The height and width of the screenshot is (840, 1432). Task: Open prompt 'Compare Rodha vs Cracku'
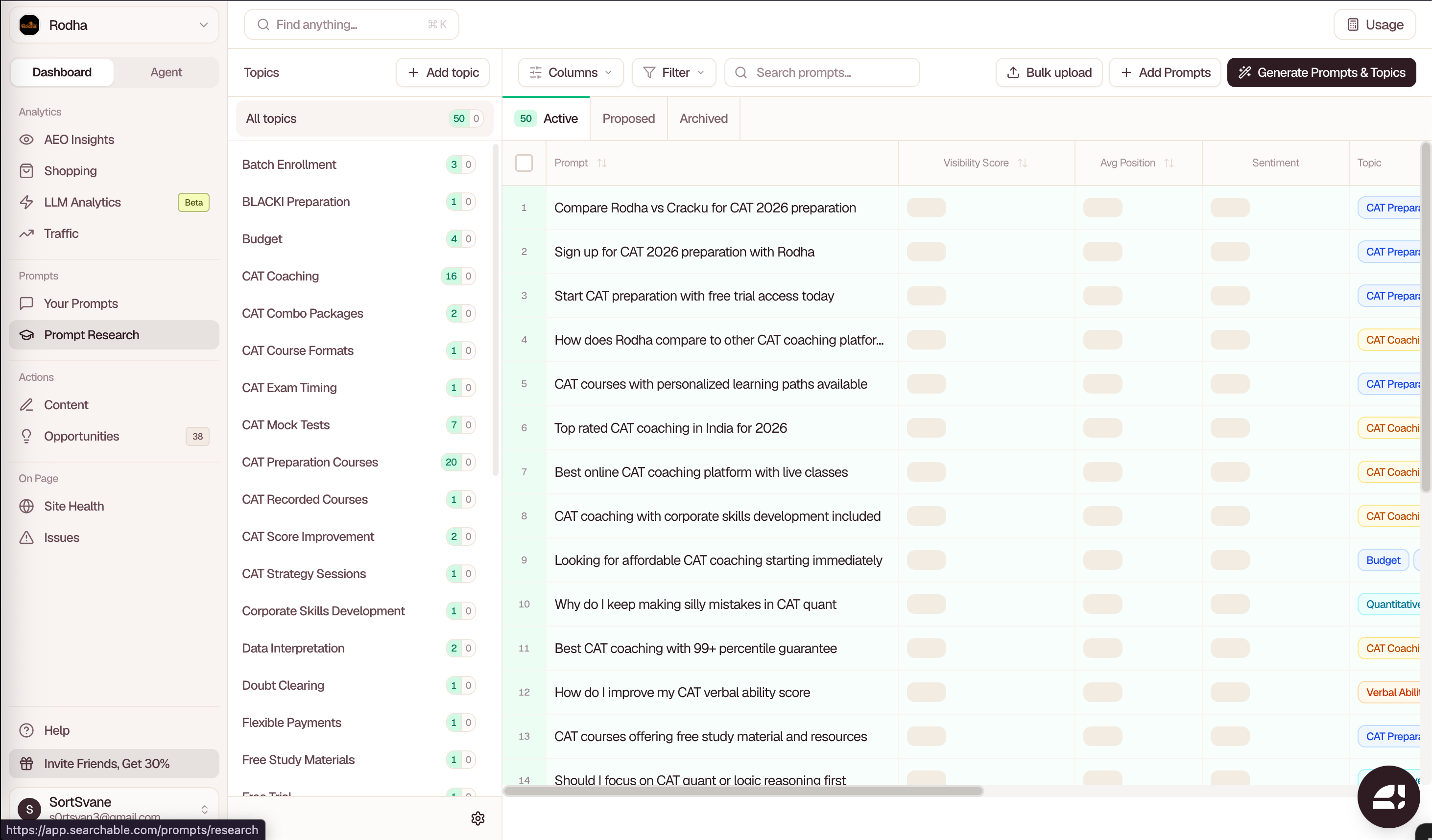705,208
